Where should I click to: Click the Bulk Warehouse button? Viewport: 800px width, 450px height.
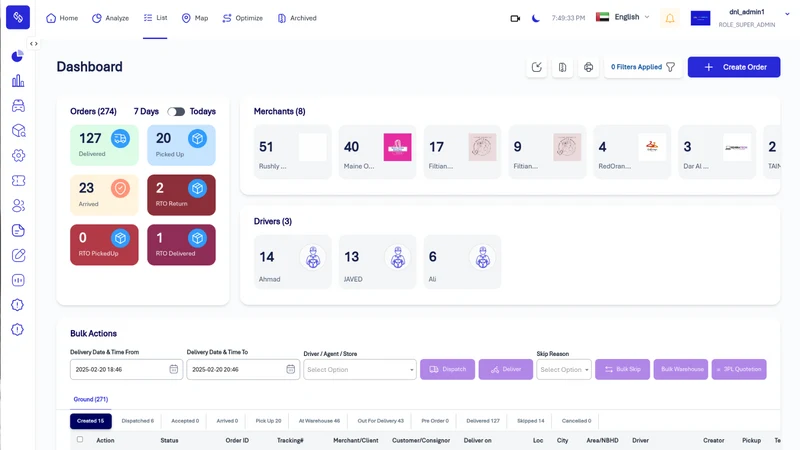pyautogui.click(x=682, y=369)
